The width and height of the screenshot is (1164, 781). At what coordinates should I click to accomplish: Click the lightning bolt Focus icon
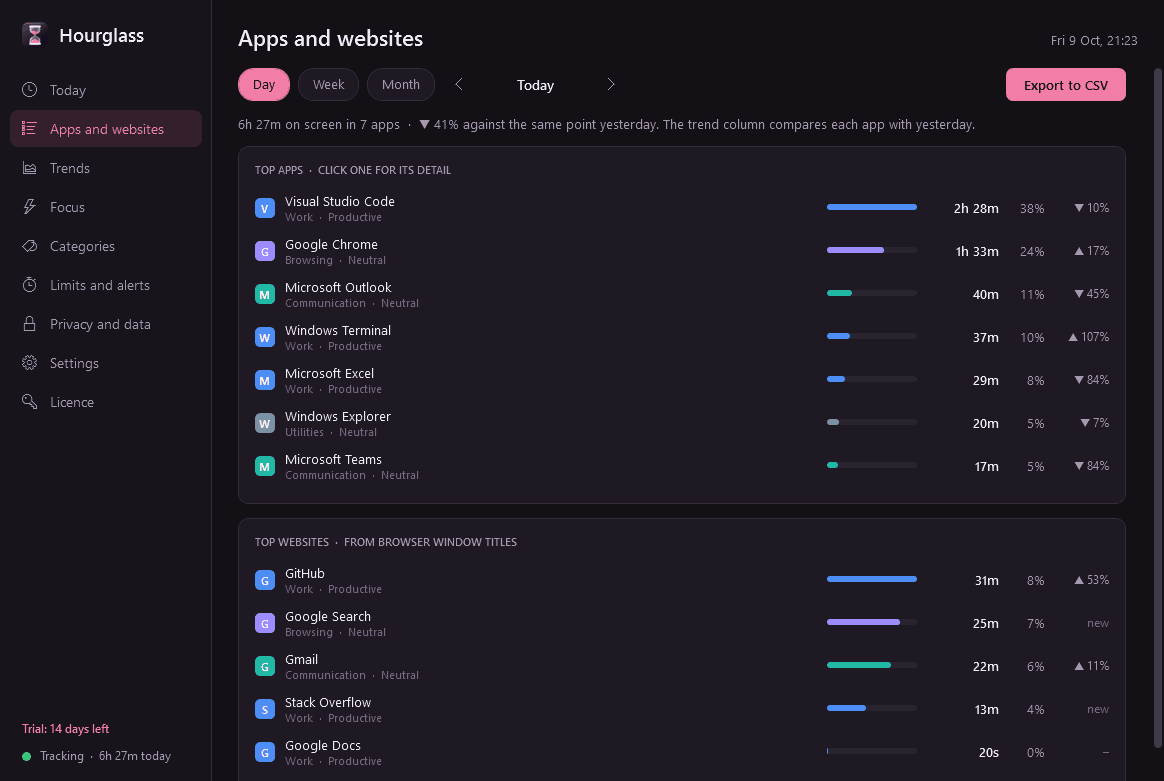click(30, 207)
